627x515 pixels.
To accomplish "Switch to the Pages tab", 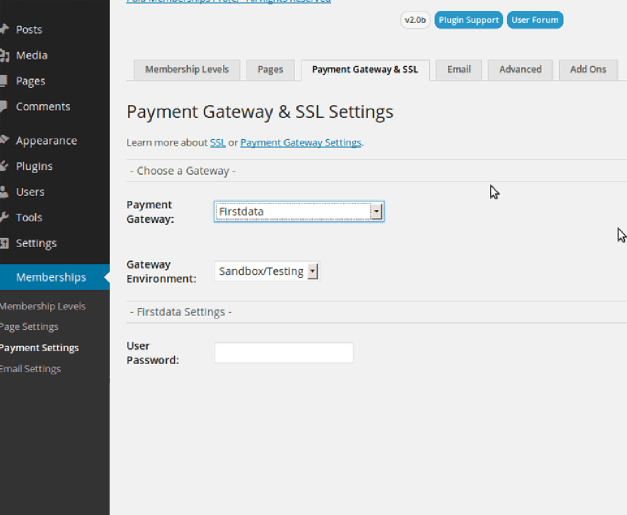I will 270,70.
